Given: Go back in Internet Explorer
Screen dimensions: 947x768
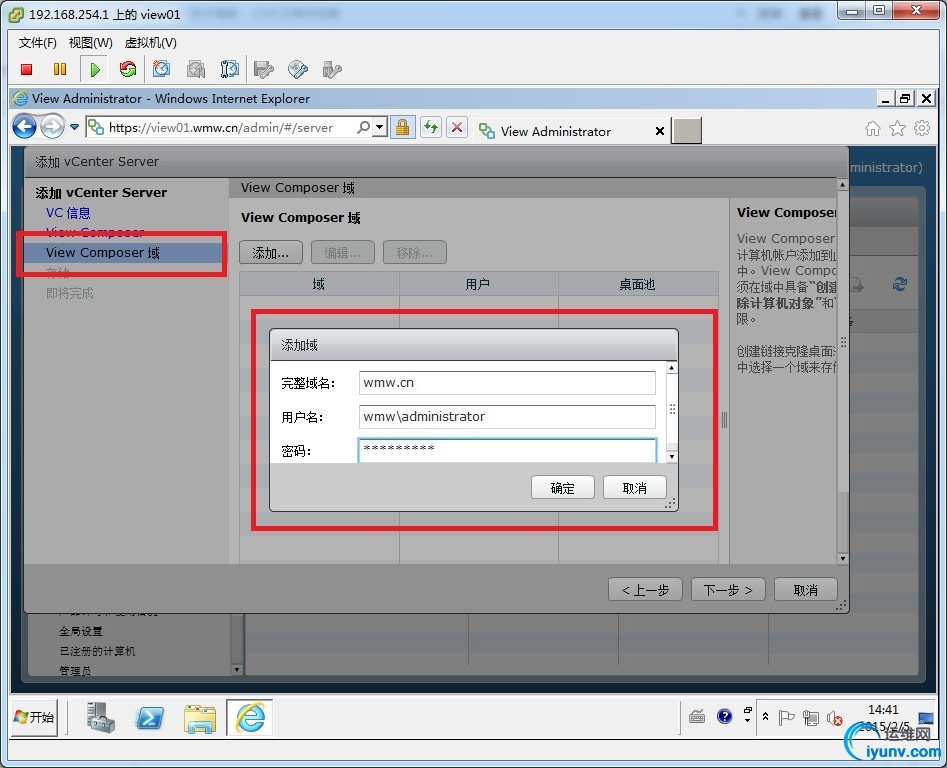Looking at the screenshot, I should [x=25, y=127].
